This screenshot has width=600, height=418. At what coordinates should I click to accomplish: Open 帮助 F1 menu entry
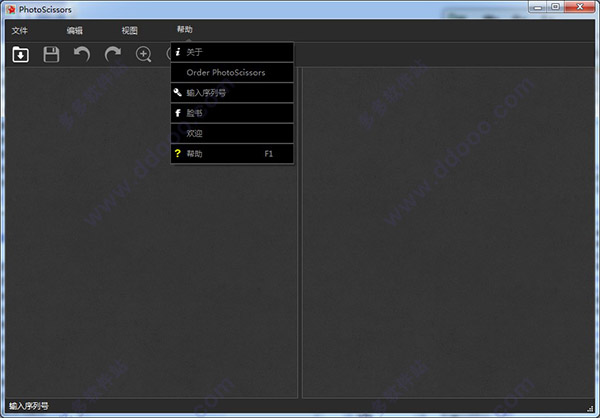coord(232,153)
